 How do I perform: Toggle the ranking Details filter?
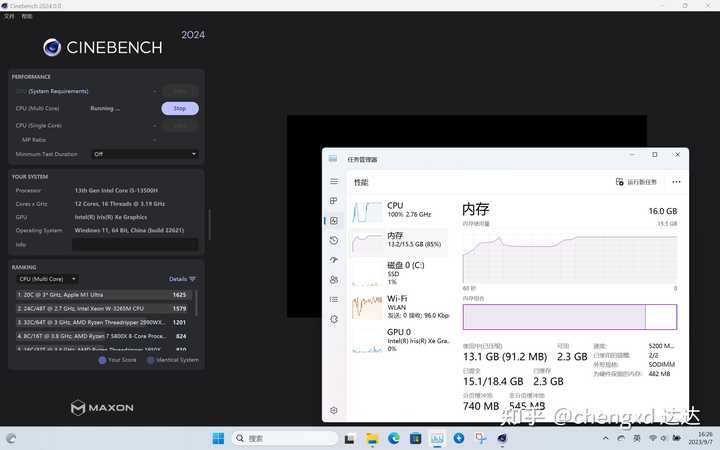pyautogui.click(x=182, y=279)
